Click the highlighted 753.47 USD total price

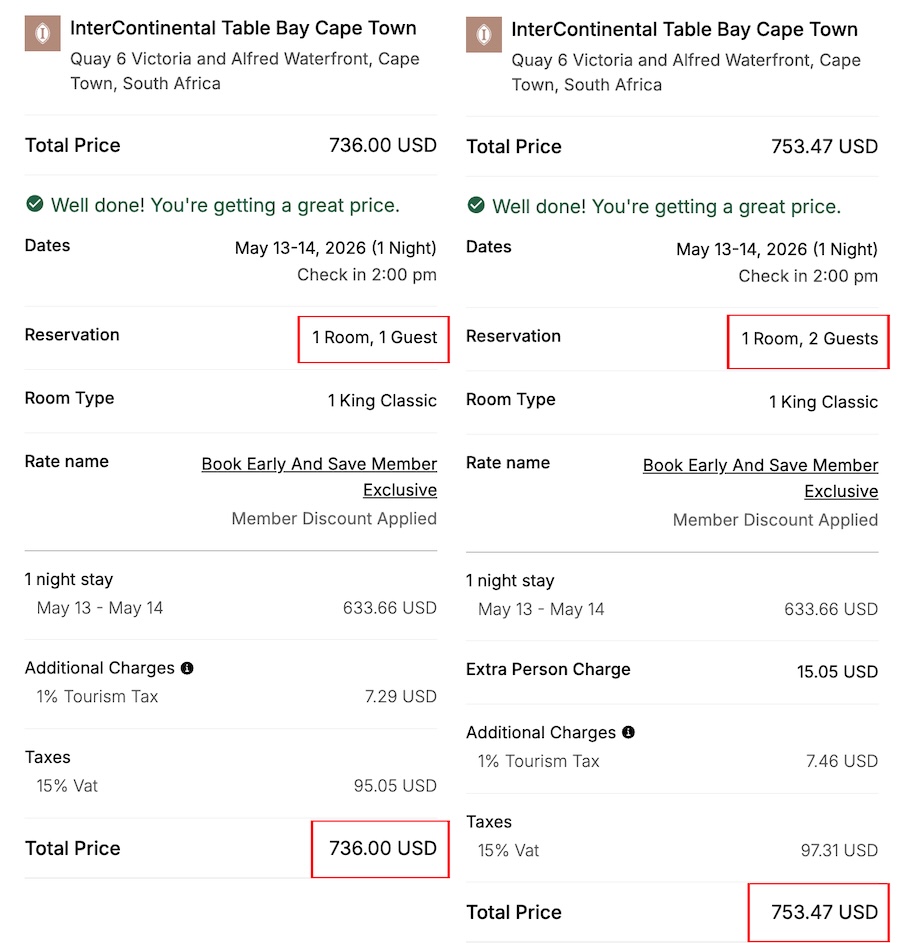click(818, 911)
